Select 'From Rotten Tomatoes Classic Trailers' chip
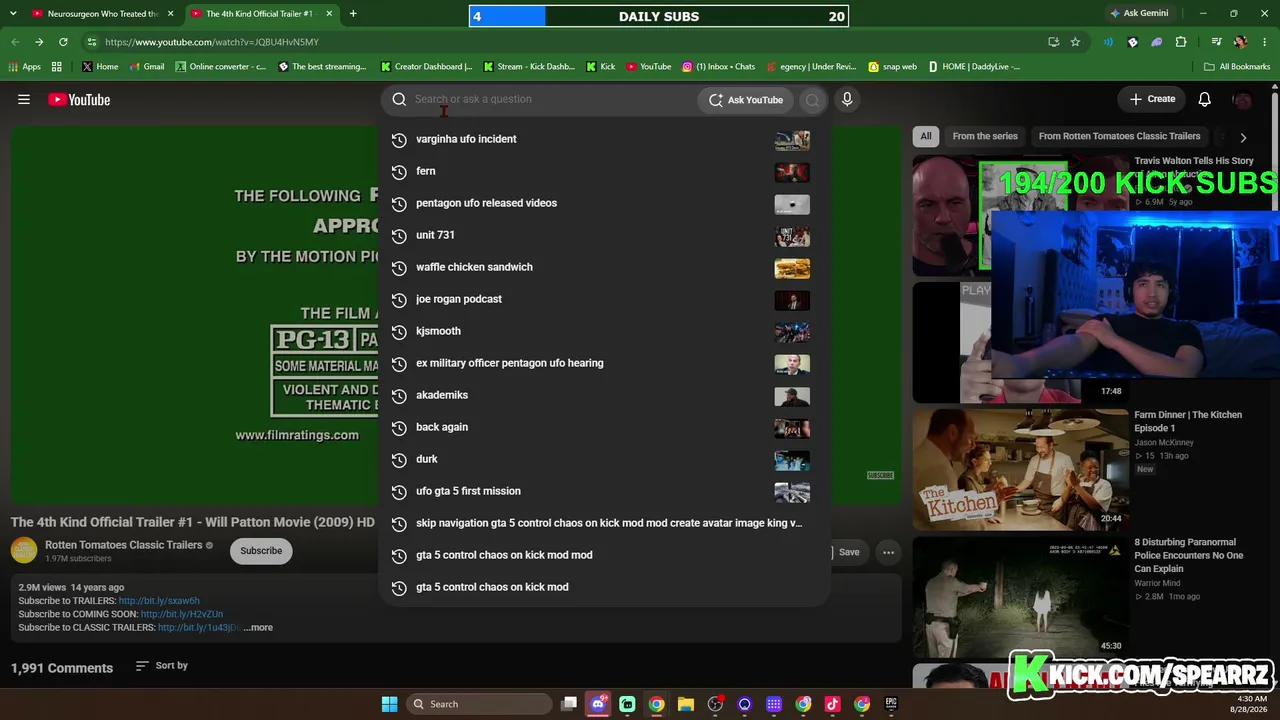Viewport: 1280px width, 720px height. tap(1119, 136)
